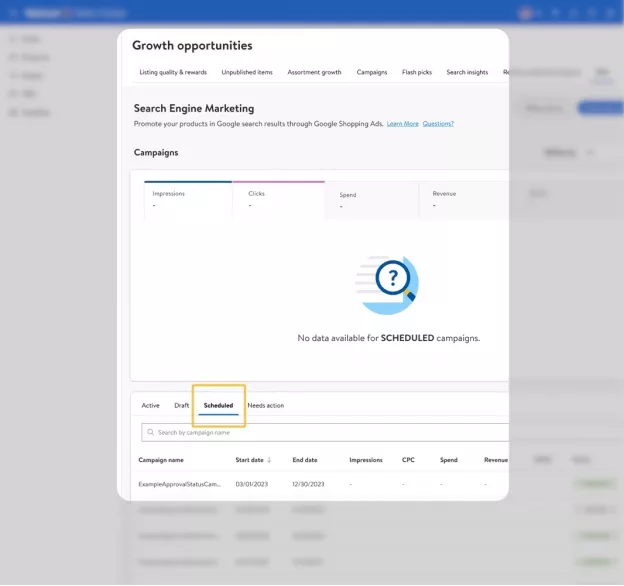Select the Clicks metric card

coord(278,200)
